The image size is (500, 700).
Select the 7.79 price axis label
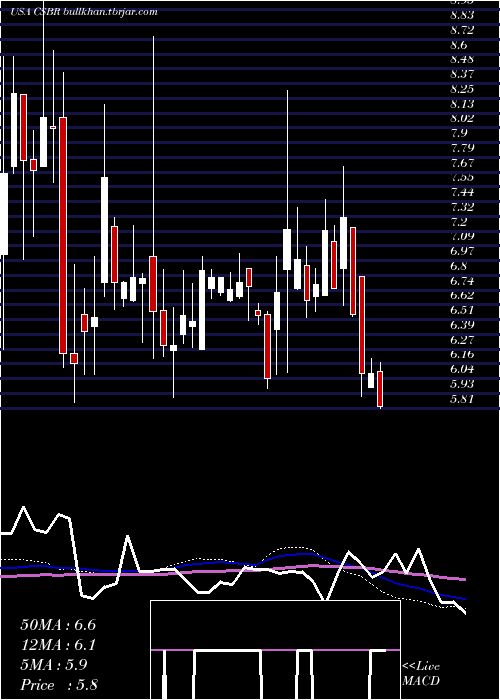462,148
